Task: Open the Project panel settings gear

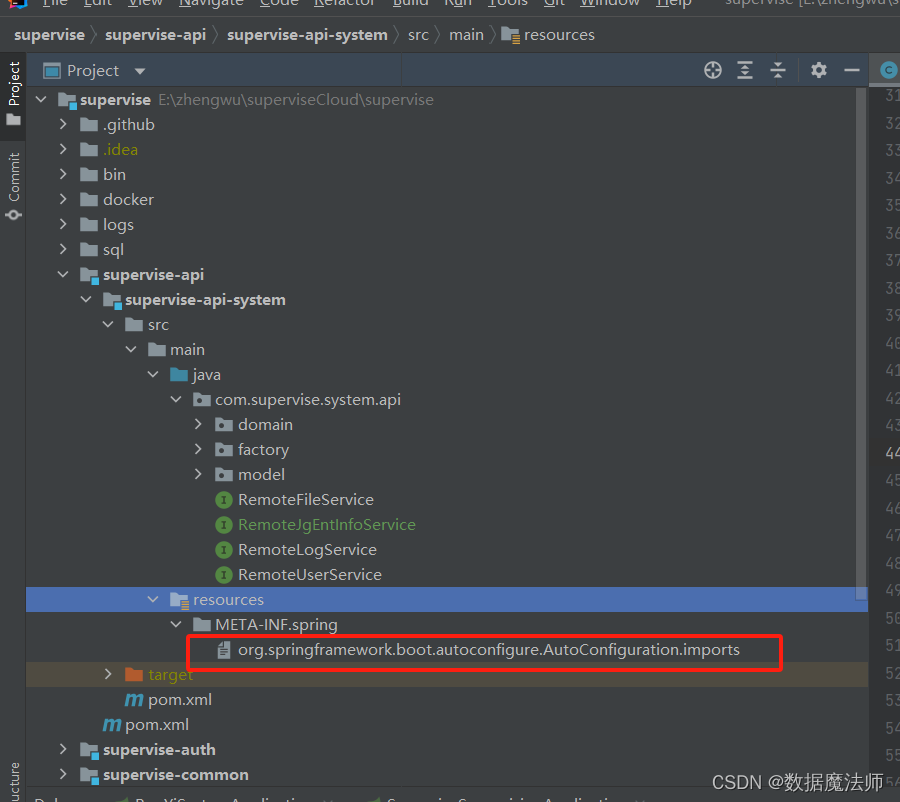Action: click(x=818, y=71)
